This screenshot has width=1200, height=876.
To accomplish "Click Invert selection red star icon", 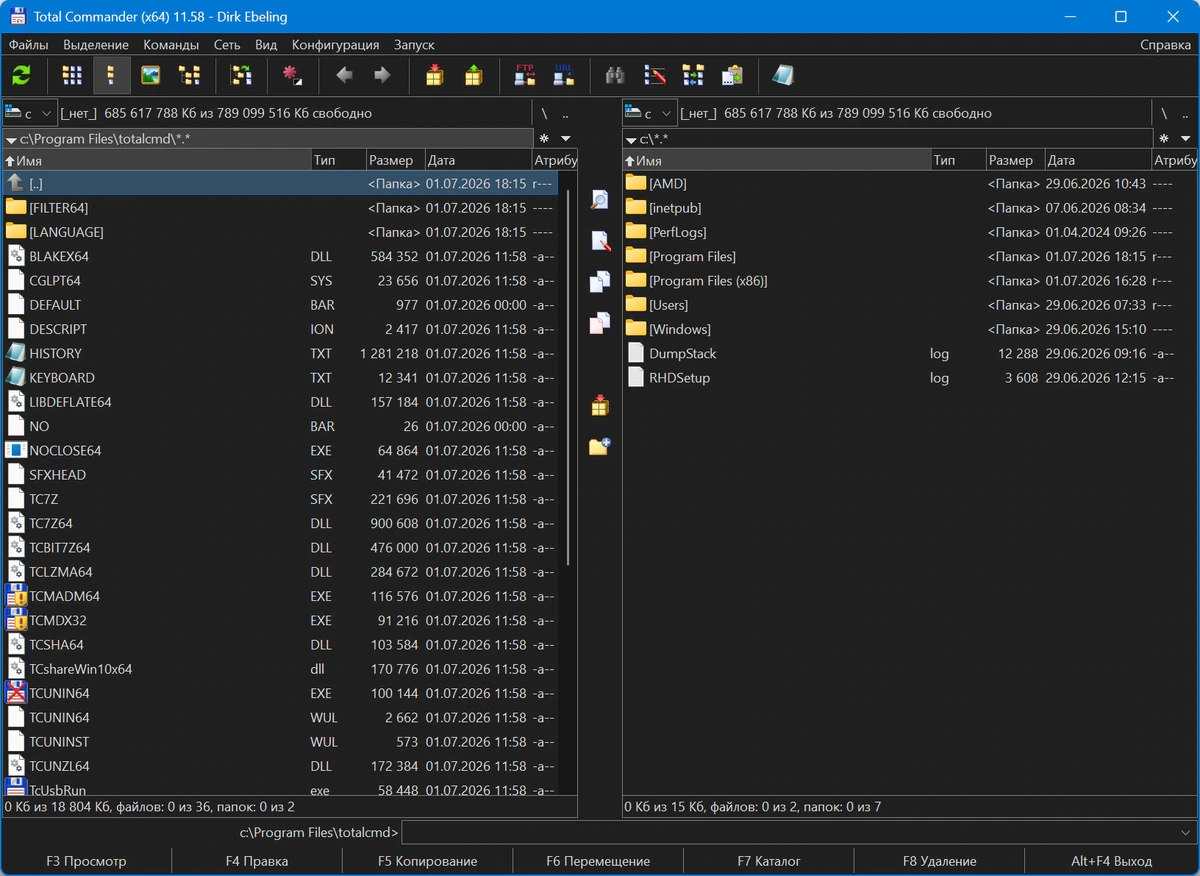I will (x=292, y=75).
